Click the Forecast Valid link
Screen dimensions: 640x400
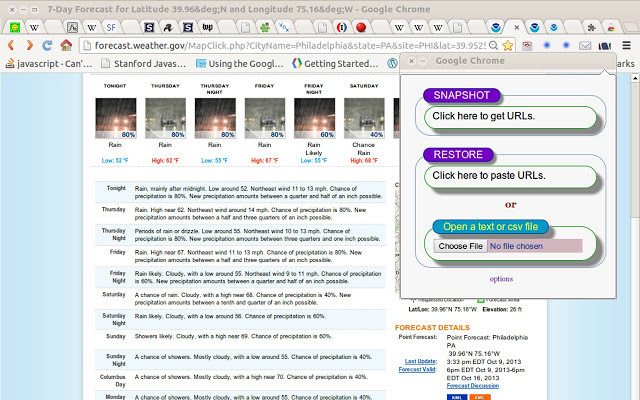click(417, 369)
